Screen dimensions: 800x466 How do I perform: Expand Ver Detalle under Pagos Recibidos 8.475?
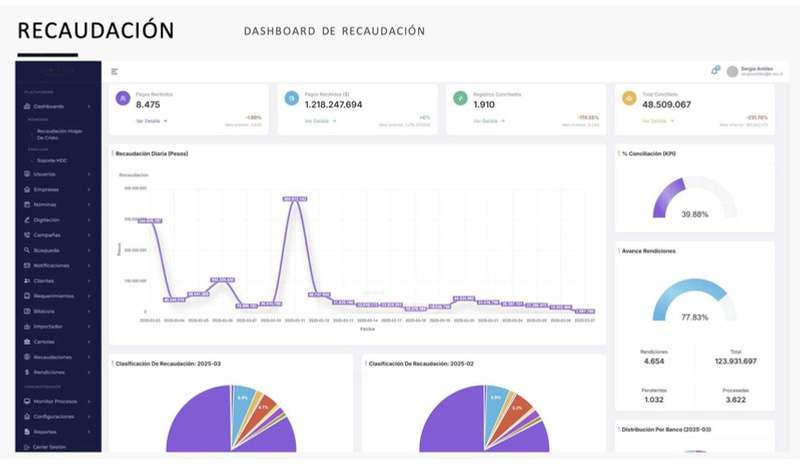(x=152, y=121)
